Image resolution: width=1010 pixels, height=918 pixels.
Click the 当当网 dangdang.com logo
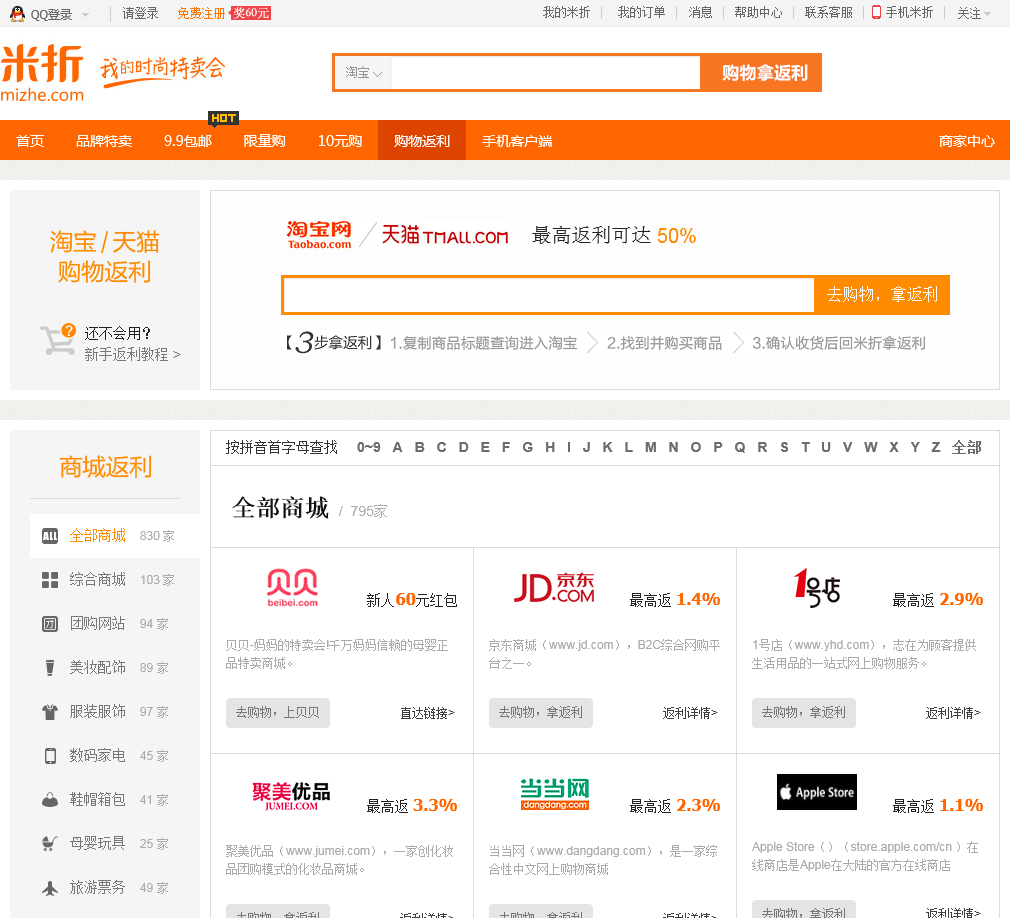555,794
